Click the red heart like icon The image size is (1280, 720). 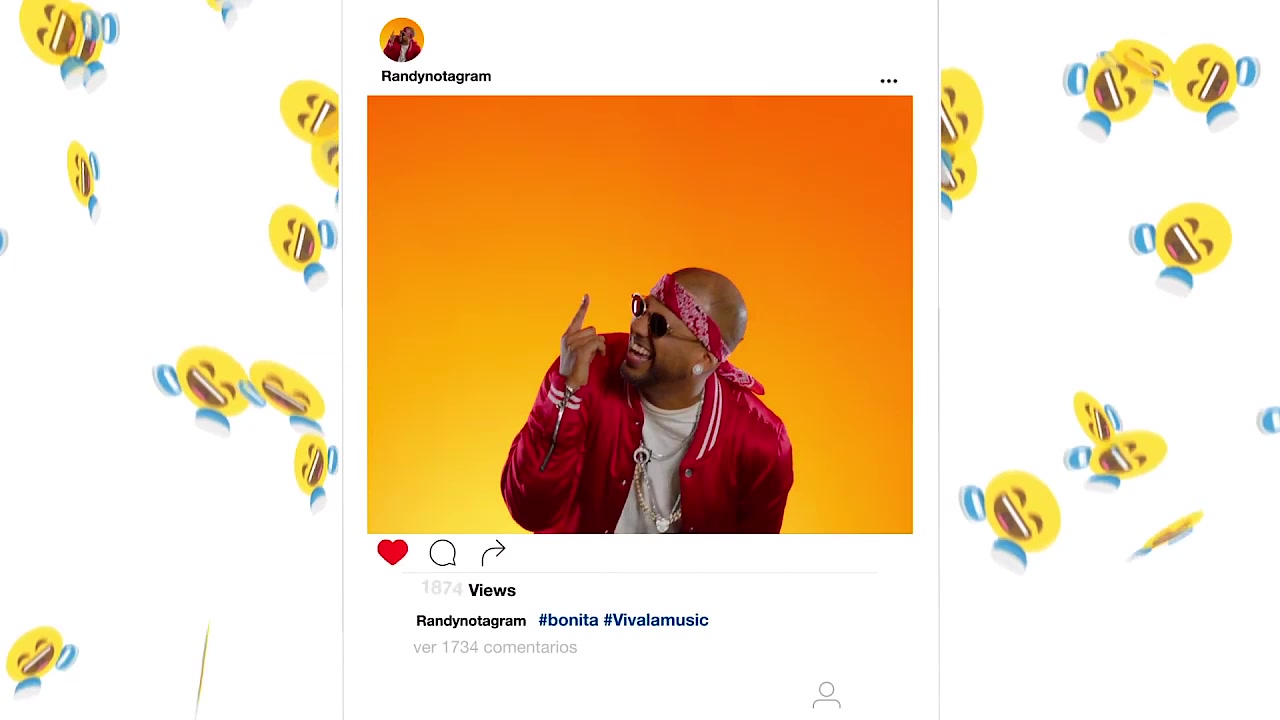tap(393, 552)
